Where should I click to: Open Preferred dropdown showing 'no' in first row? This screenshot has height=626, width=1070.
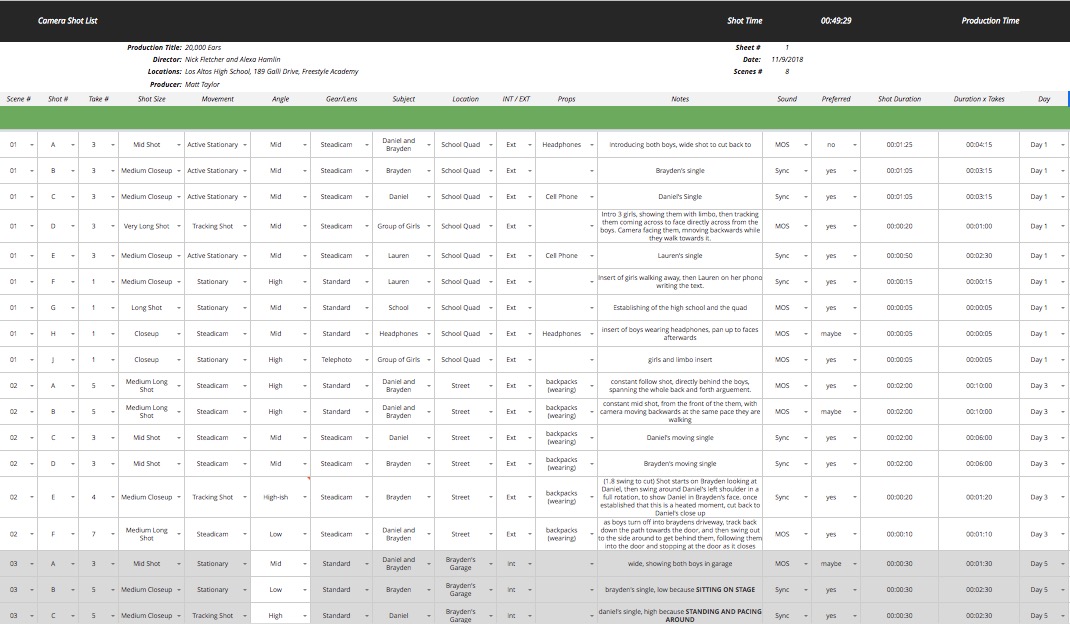(x=854, y=145)
